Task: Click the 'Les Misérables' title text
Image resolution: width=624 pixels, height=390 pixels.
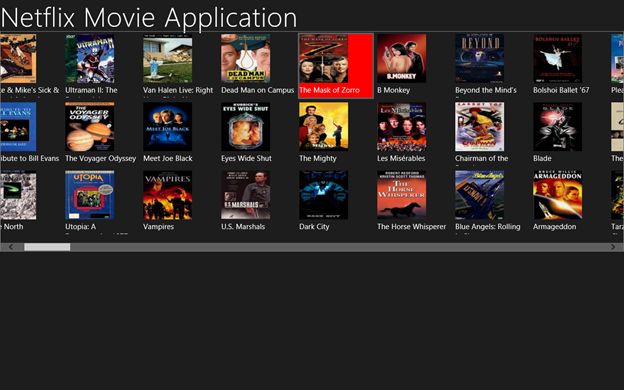Action: 401,158
